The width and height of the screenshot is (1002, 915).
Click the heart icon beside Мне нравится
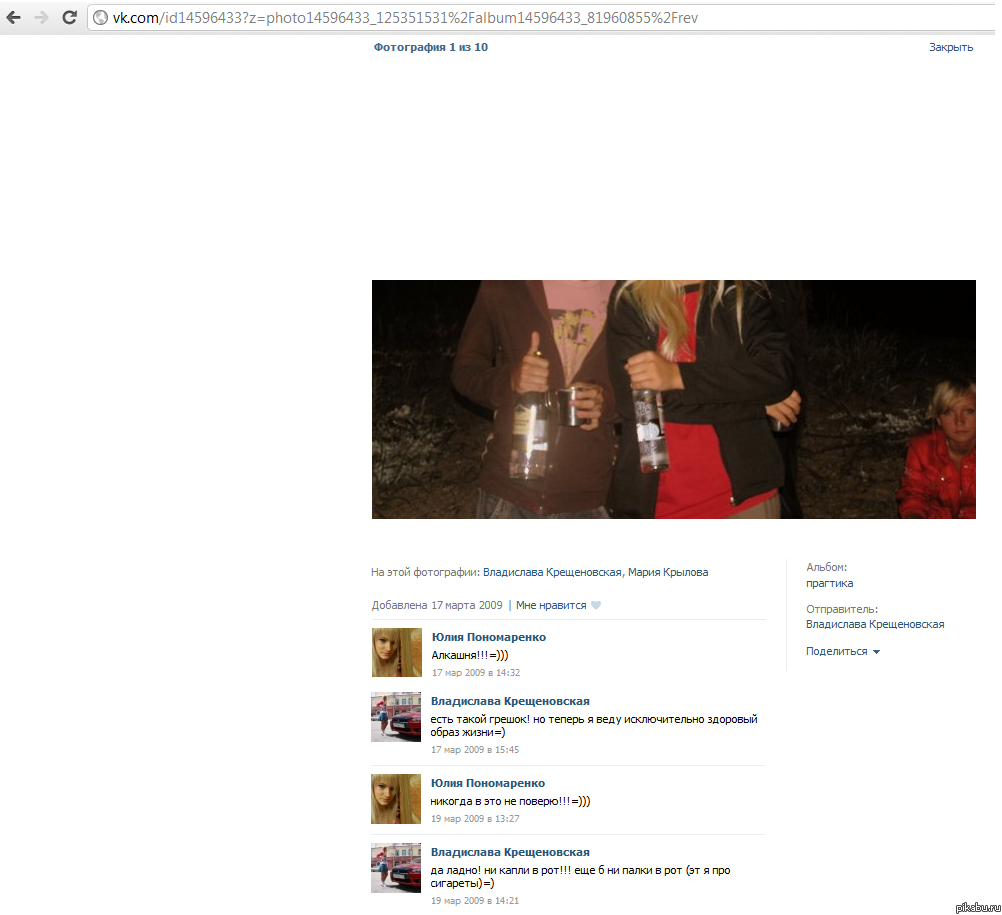pos(596,605)
